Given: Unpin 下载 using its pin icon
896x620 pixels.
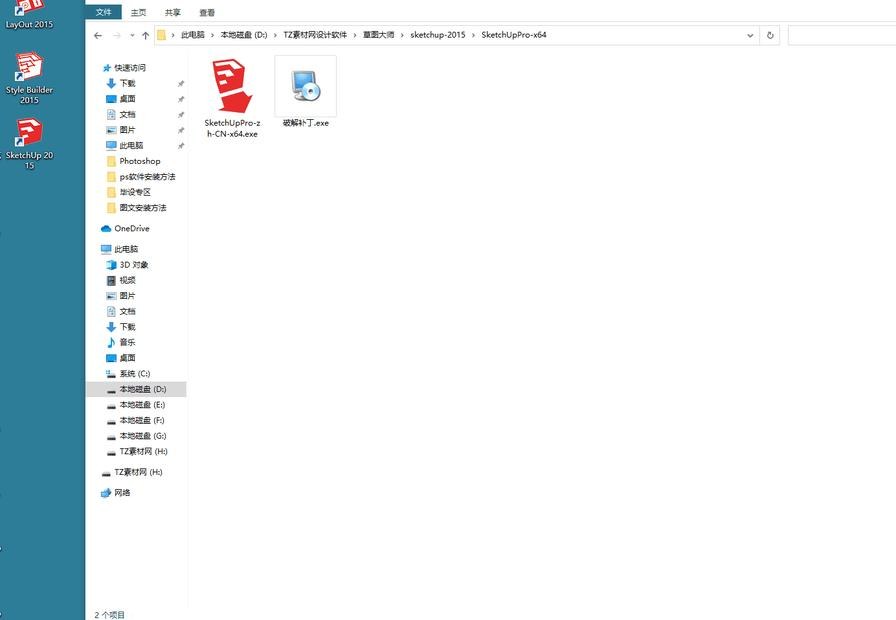Looking at the screenshot, I should pyautogui.click(x=181, y=83).
